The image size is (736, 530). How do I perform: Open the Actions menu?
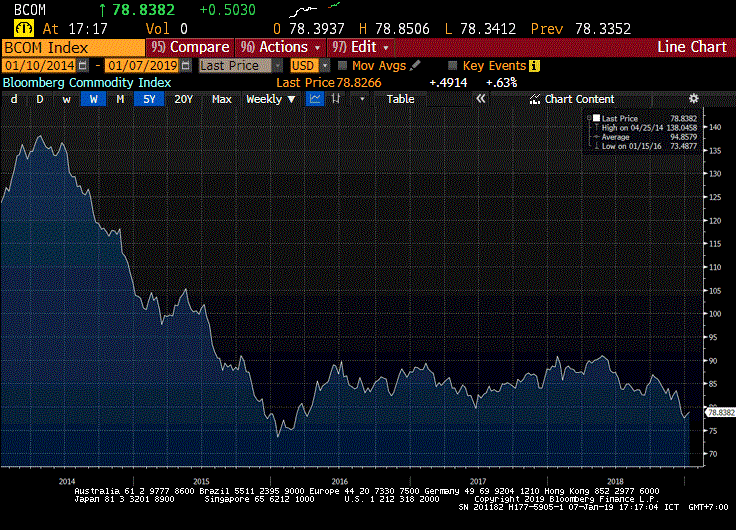click(283, 47)
